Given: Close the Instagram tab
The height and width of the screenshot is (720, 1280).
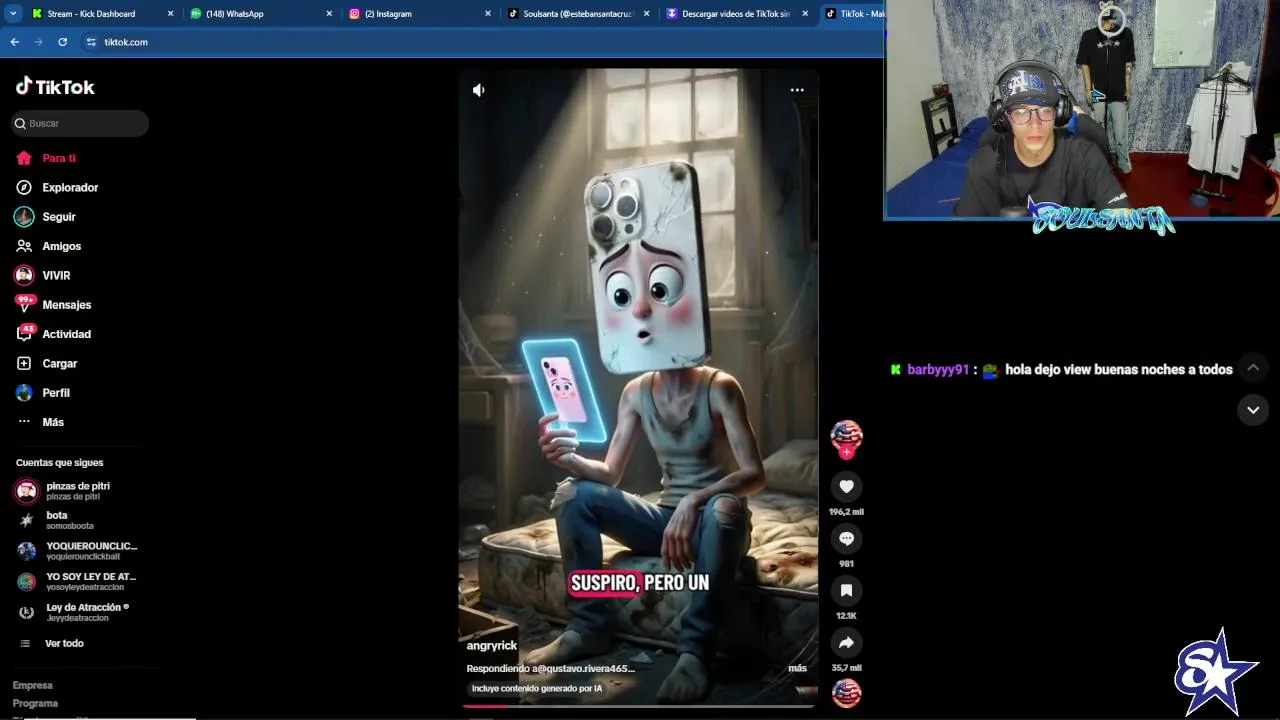Looking at the screenshot, I should click(x=488, y=14).
